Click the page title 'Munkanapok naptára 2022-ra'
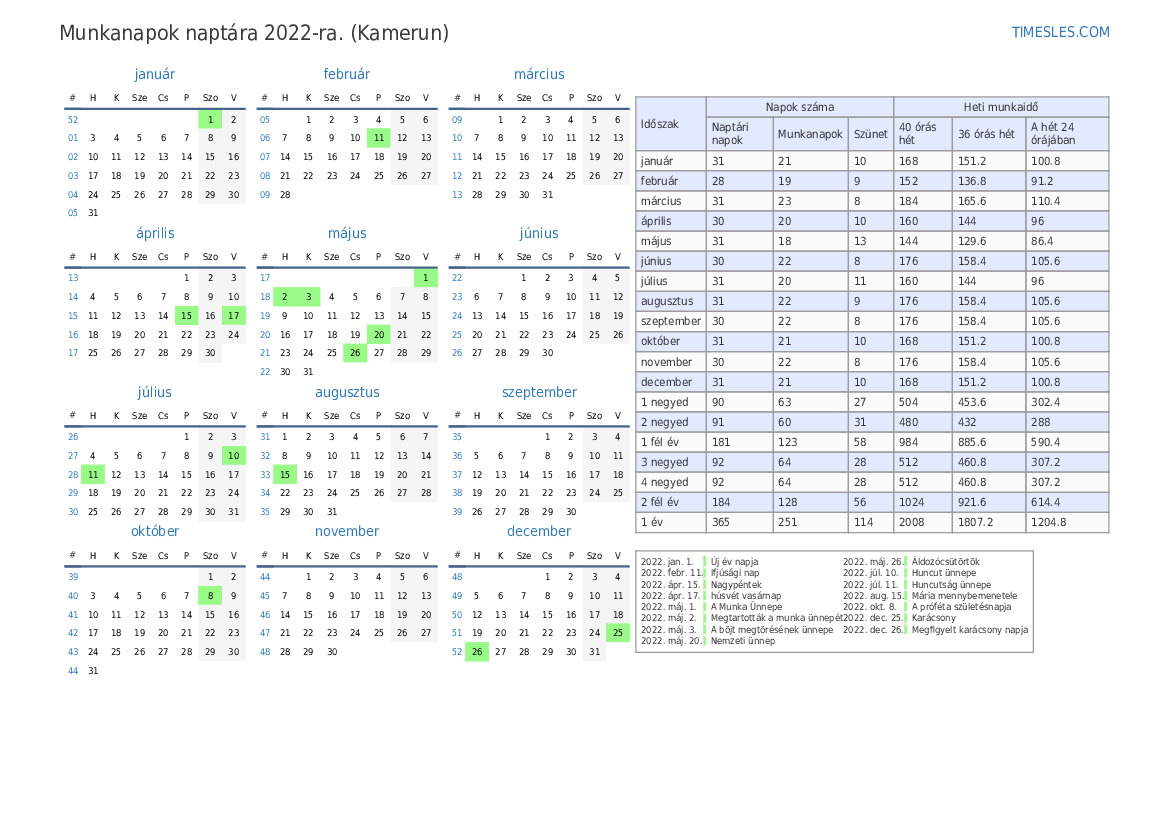Screen dimensions: 1169x827 (x=254, y=33)
